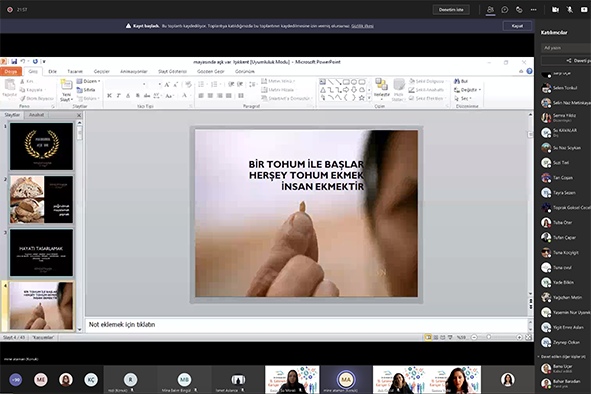
Task: Dismiss the recording banner with Kapat
Action: [x=517, y=26]
